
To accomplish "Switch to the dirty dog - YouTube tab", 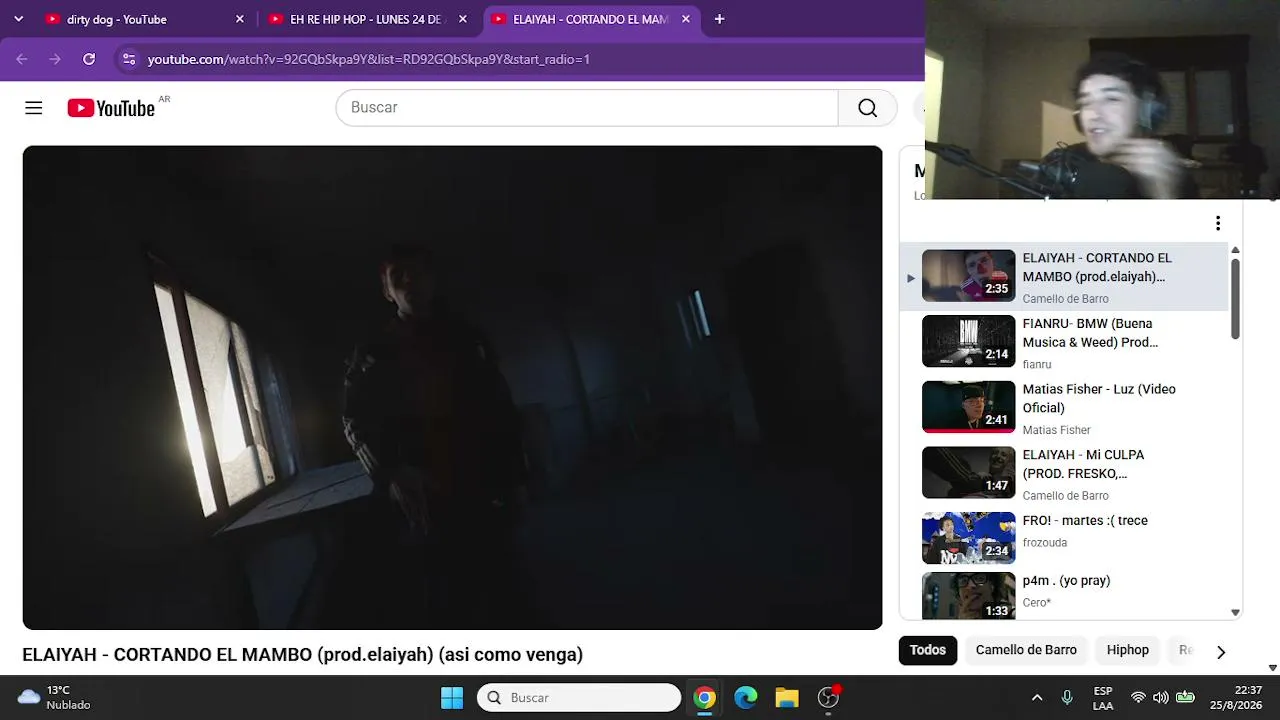I will [146, 19].
